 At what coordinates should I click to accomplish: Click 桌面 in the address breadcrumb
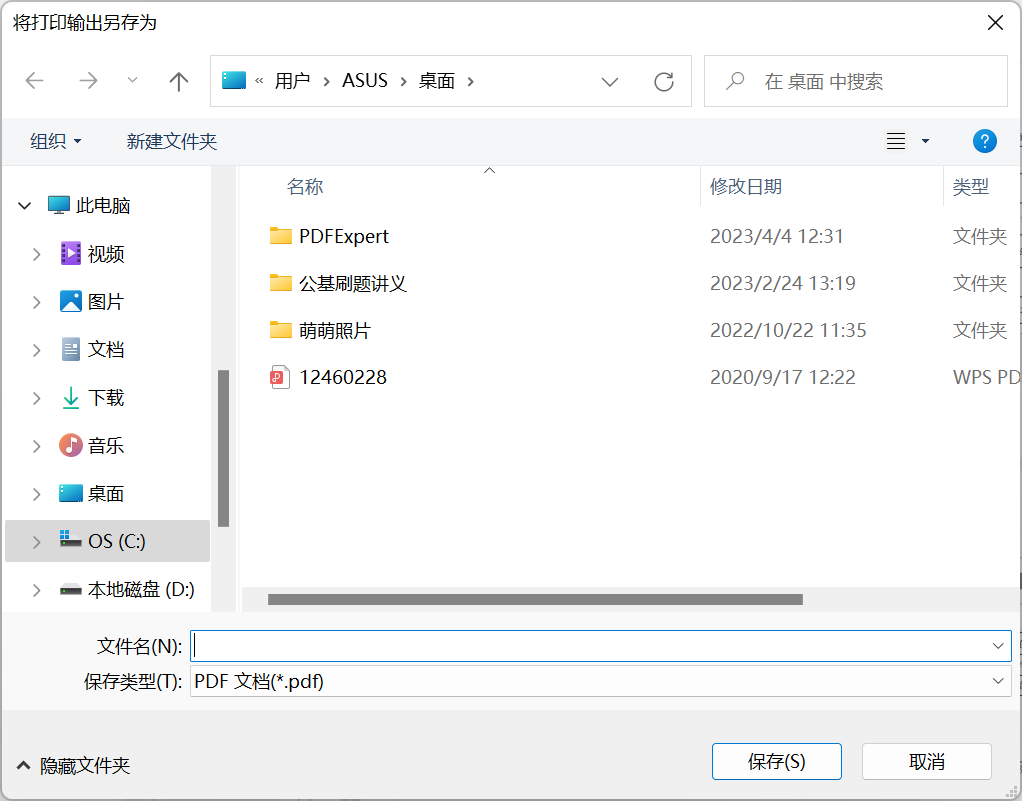(x=435, y=80)
